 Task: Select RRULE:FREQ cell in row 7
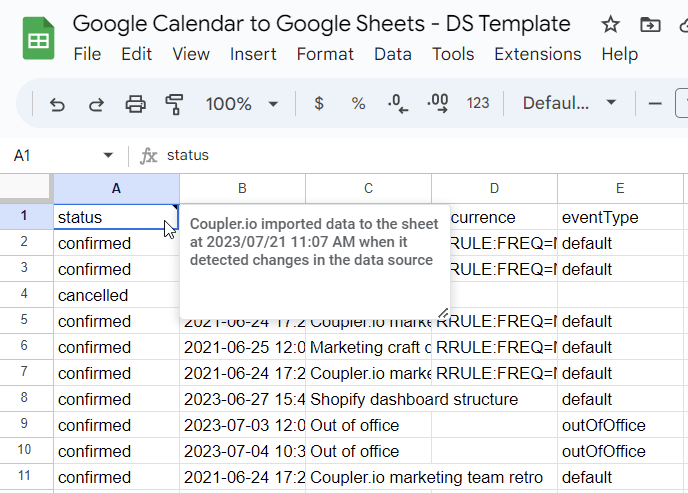[494, 373]
